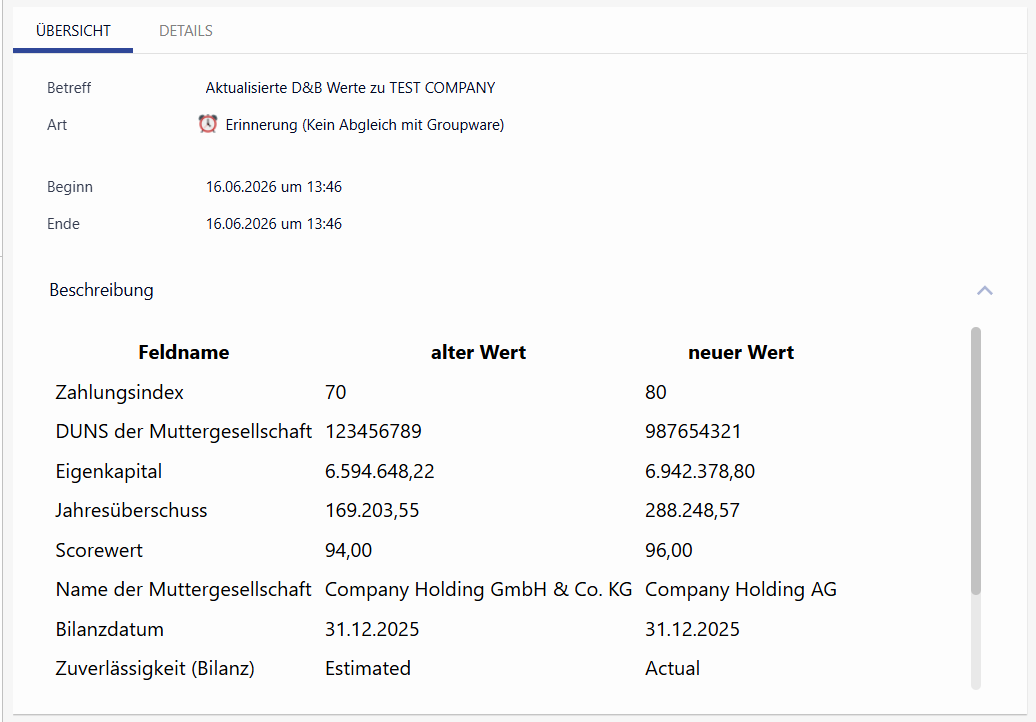Click Scorewert old value 94,00

click(x=348, y=550)
